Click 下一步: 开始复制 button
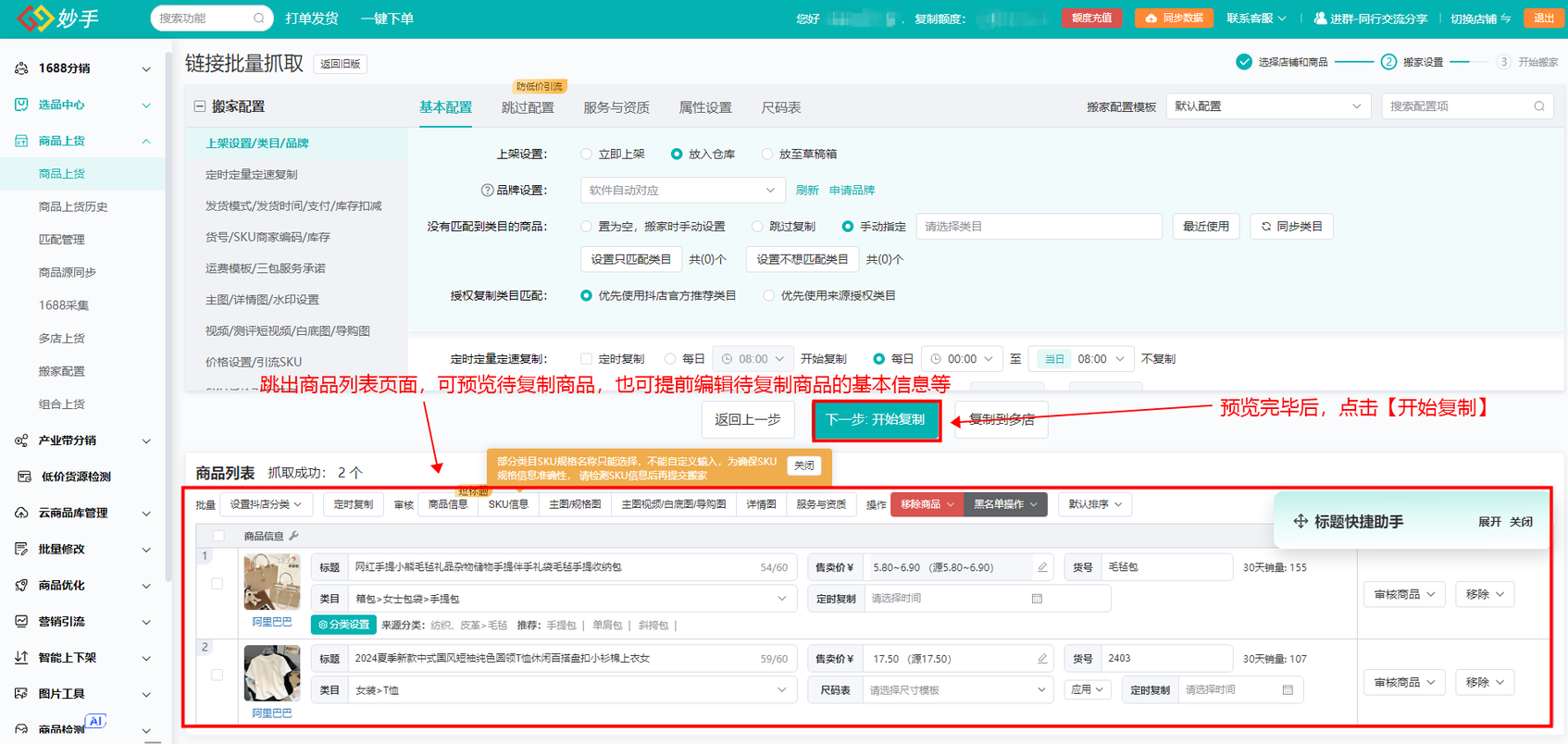Viewport: 1568px width, 744px height. tap(876, 420)
